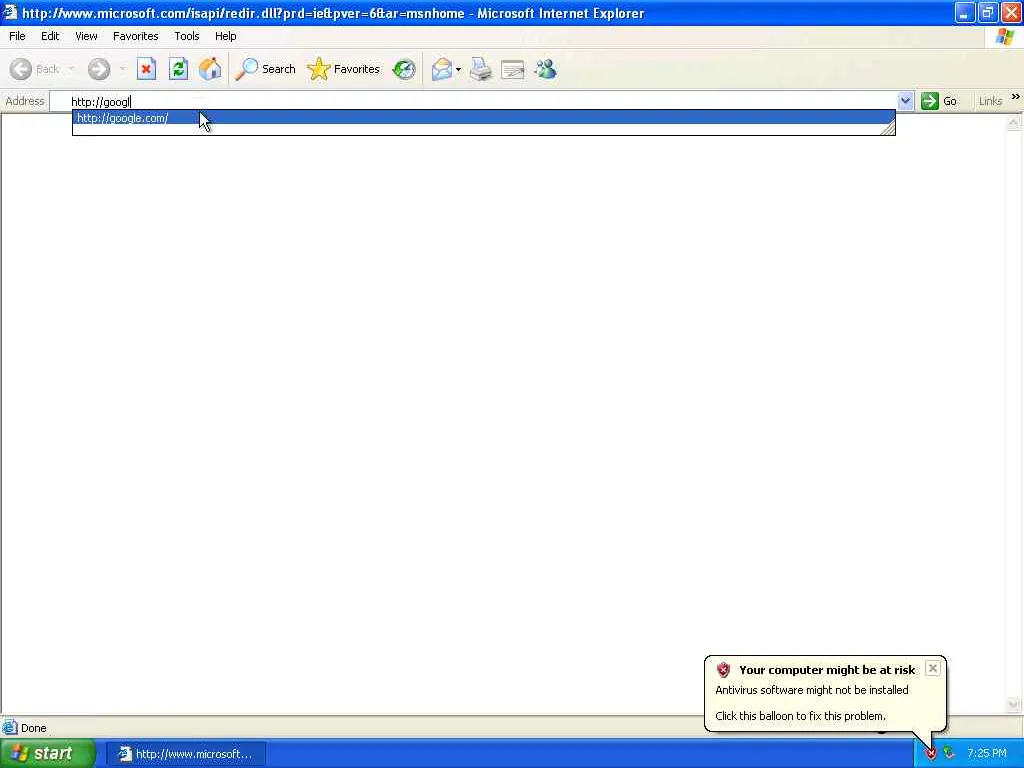Viewport: 1024px width, 768px height.
Task: Open the Favorites menu
Action: click(x=135, y=36)
